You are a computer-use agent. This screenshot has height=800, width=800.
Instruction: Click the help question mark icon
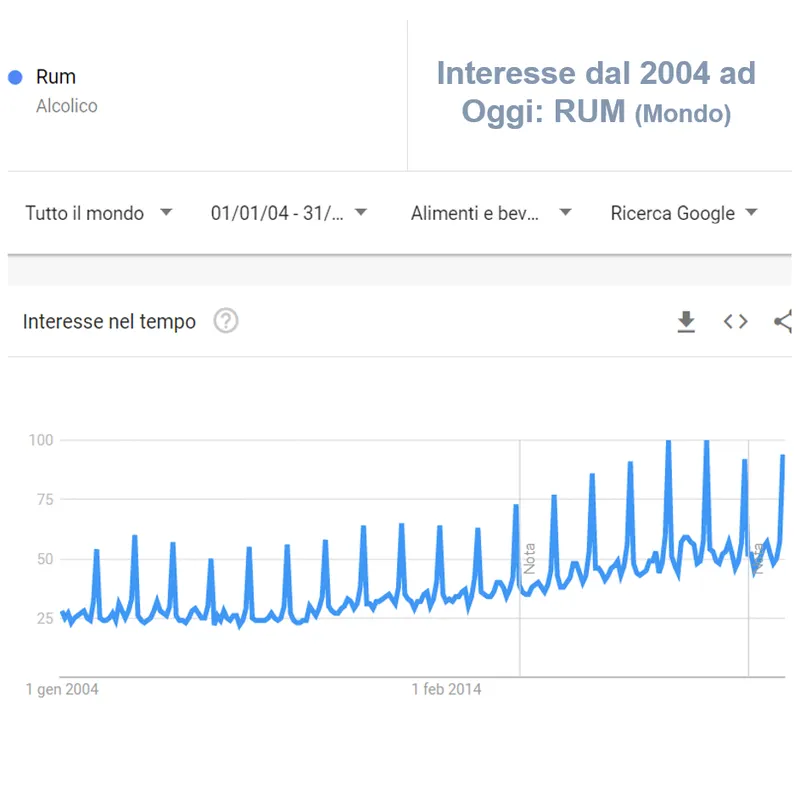pos(227,321)
